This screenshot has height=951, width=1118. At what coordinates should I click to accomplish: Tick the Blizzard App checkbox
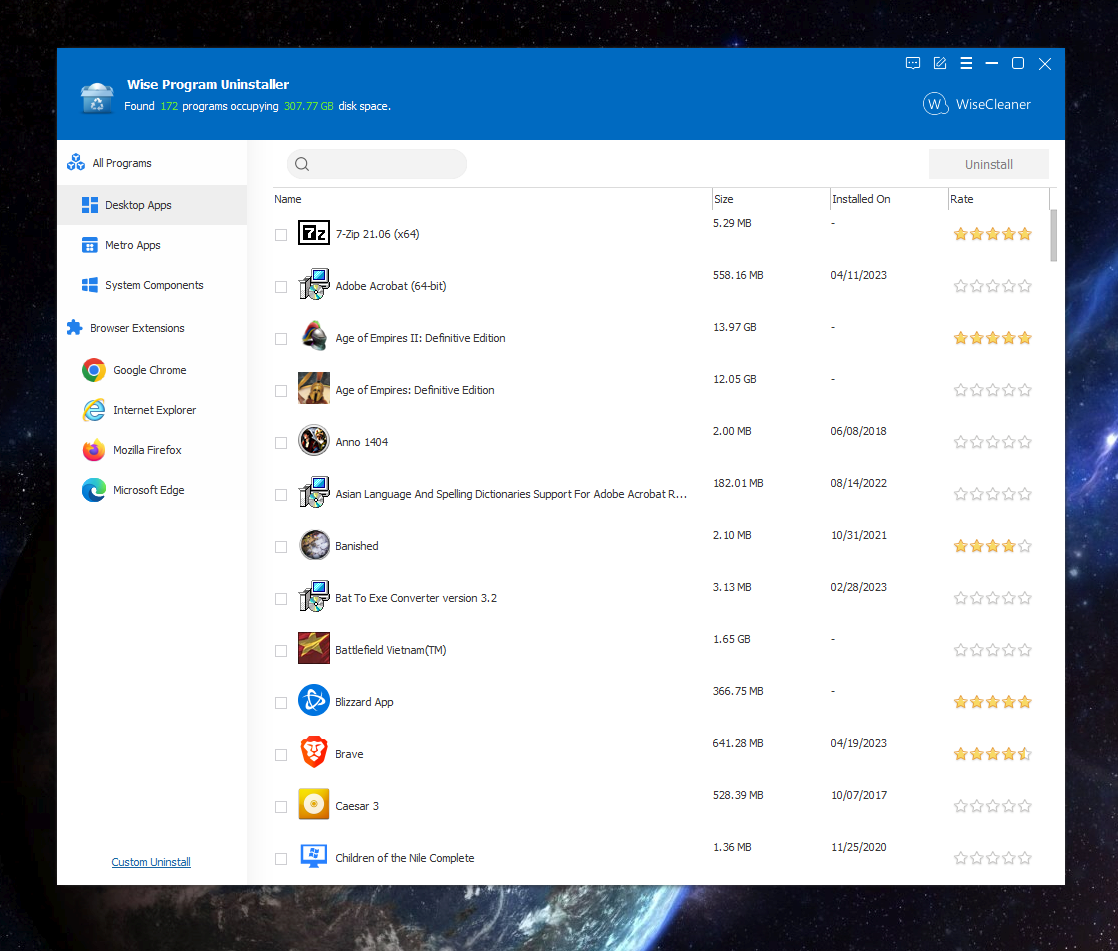click(281, 703)
